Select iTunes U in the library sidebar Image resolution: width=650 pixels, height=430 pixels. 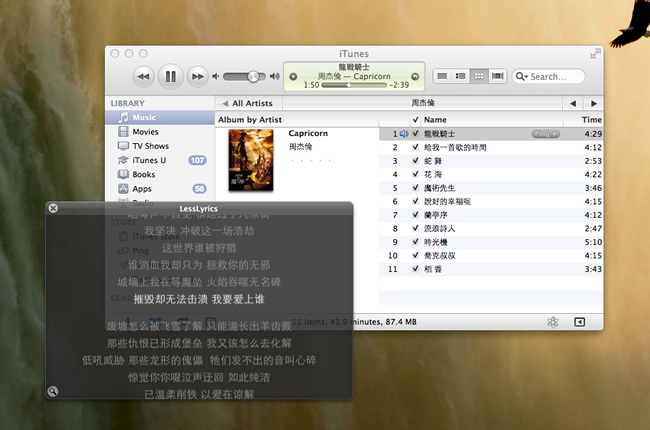160,160
